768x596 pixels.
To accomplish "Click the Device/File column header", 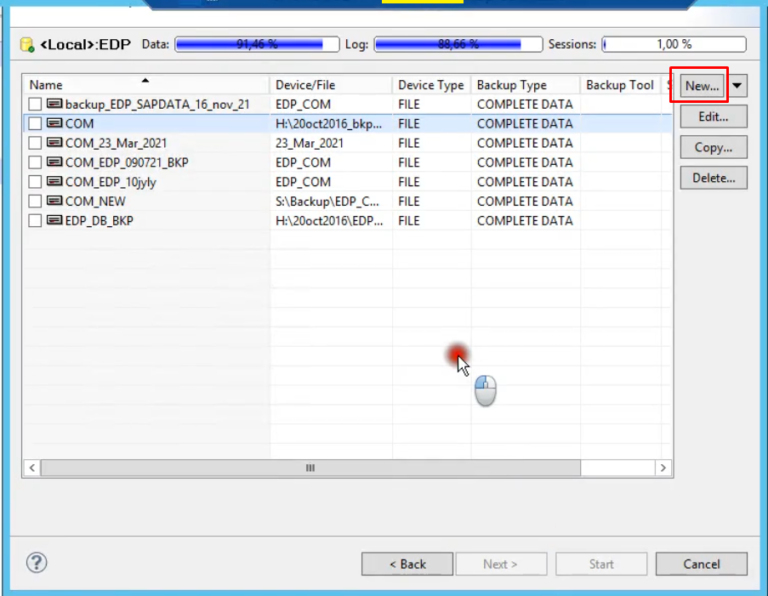I will click(x=331, y=85).
